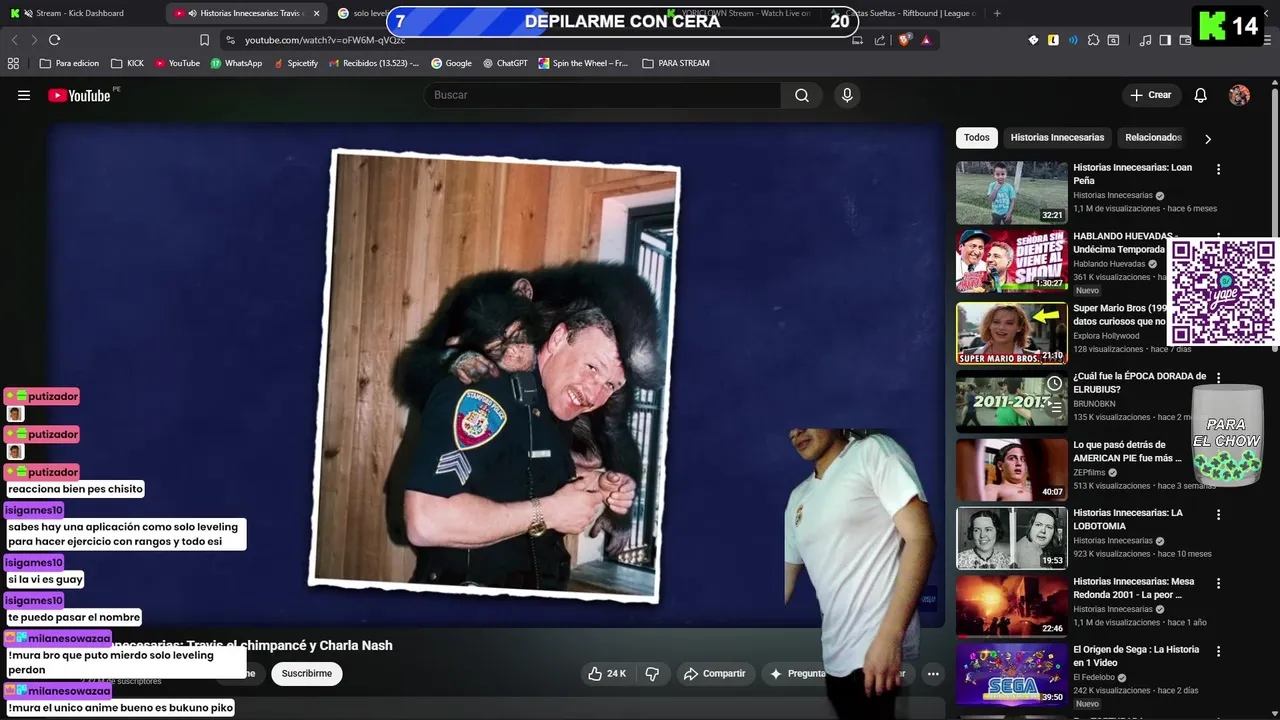
Task: Open La Lobotomia video thumbnail
Action: click(x=1011, y=538)
